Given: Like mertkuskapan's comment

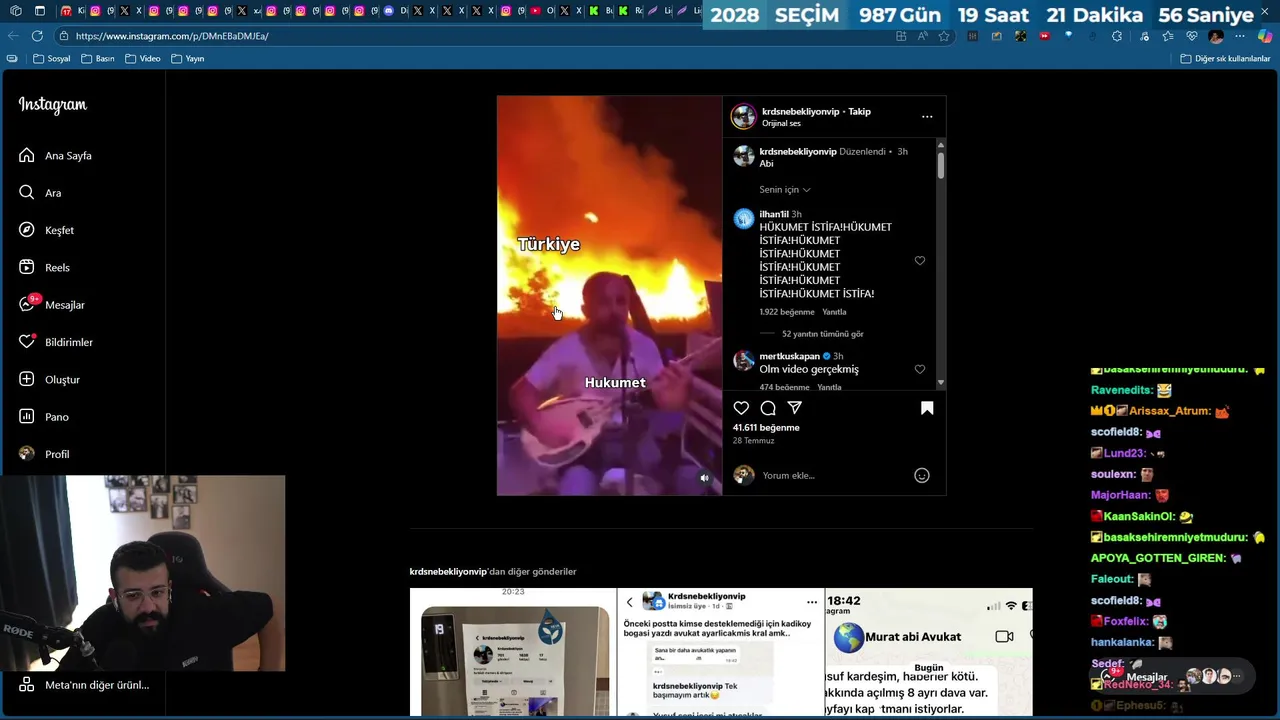Looking at the screenshot, I should click(920, 369).
